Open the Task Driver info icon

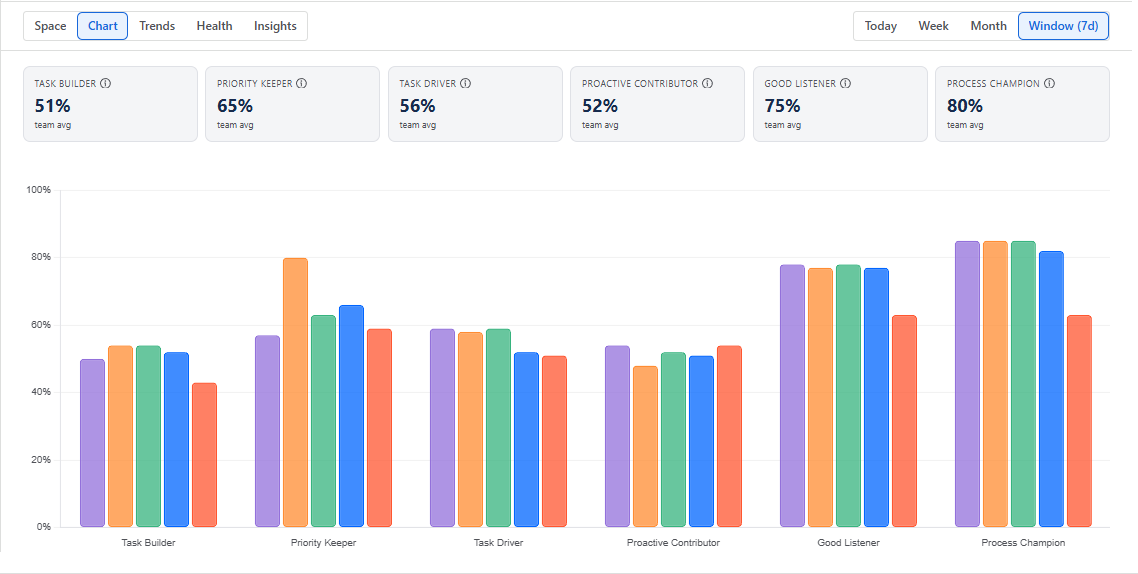pyautogui.click(x=465, y=83)
